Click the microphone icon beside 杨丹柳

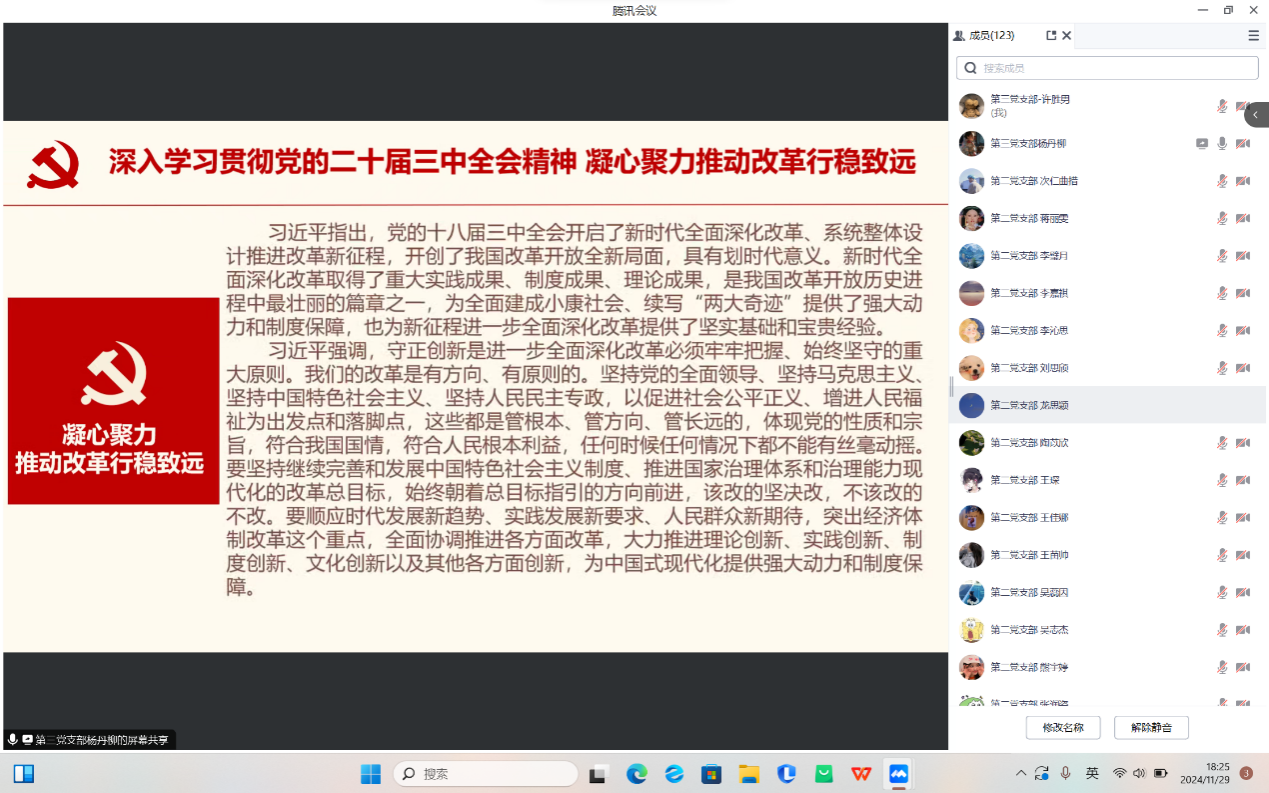[1222, 144]
